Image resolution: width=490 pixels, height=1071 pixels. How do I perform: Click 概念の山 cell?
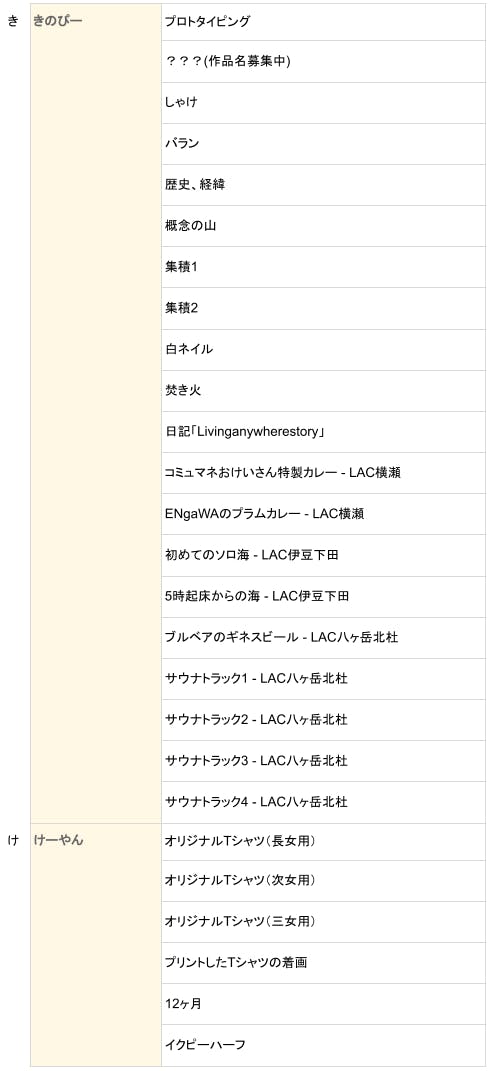[x=323, y=226]
